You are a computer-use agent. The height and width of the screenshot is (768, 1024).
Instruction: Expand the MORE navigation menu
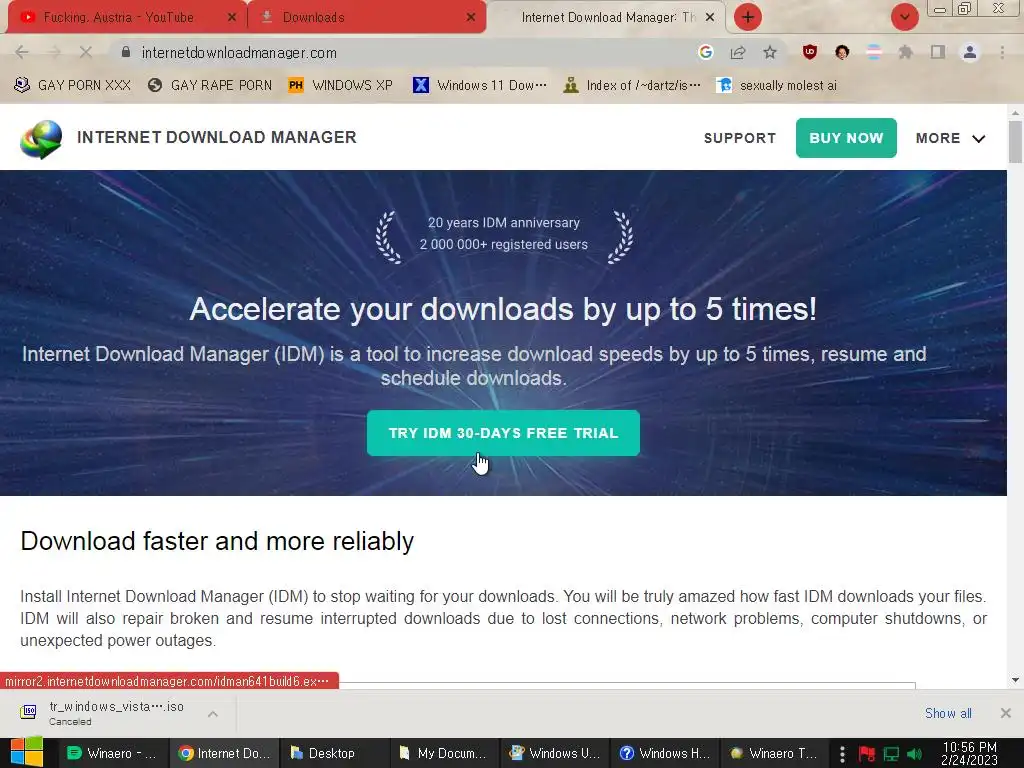950,138
